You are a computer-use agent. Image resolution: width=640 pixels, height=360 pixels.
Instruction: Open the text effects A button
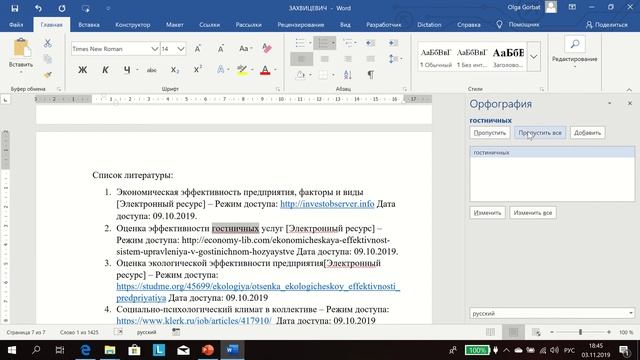click(220, 70)
